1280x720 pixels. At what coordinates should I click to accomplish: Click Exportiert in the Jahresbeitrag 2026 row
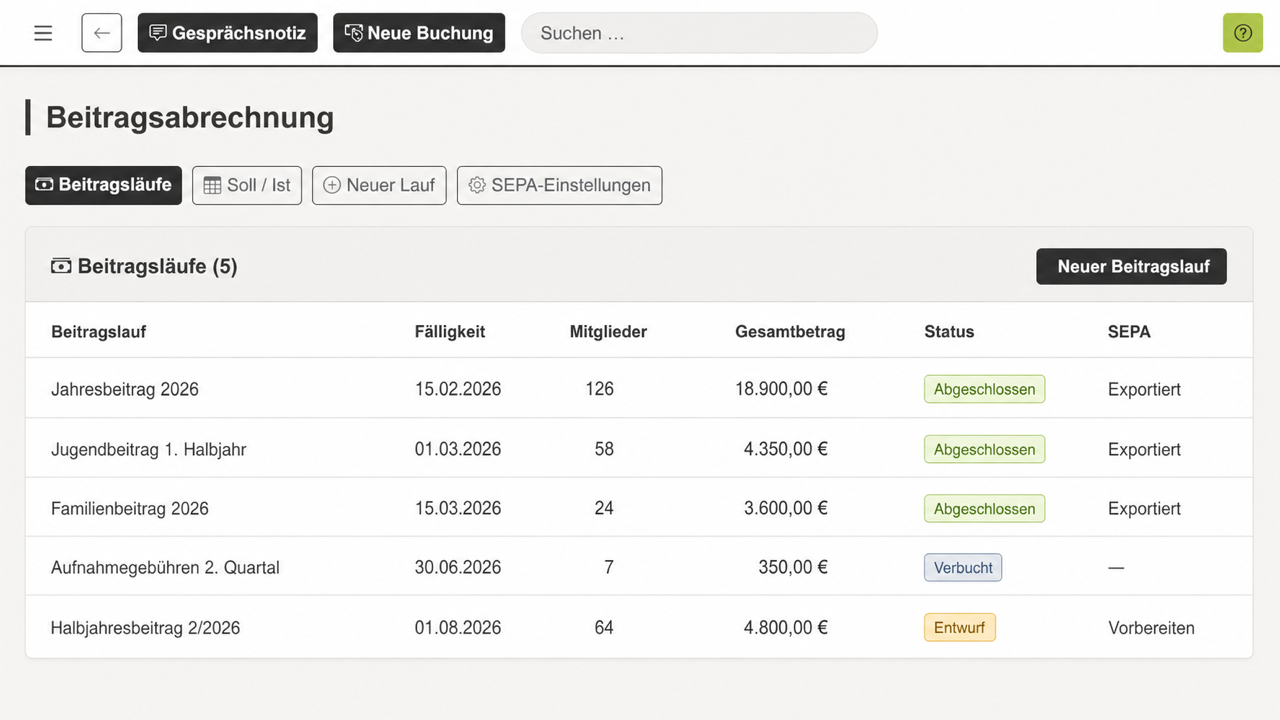1144,389
